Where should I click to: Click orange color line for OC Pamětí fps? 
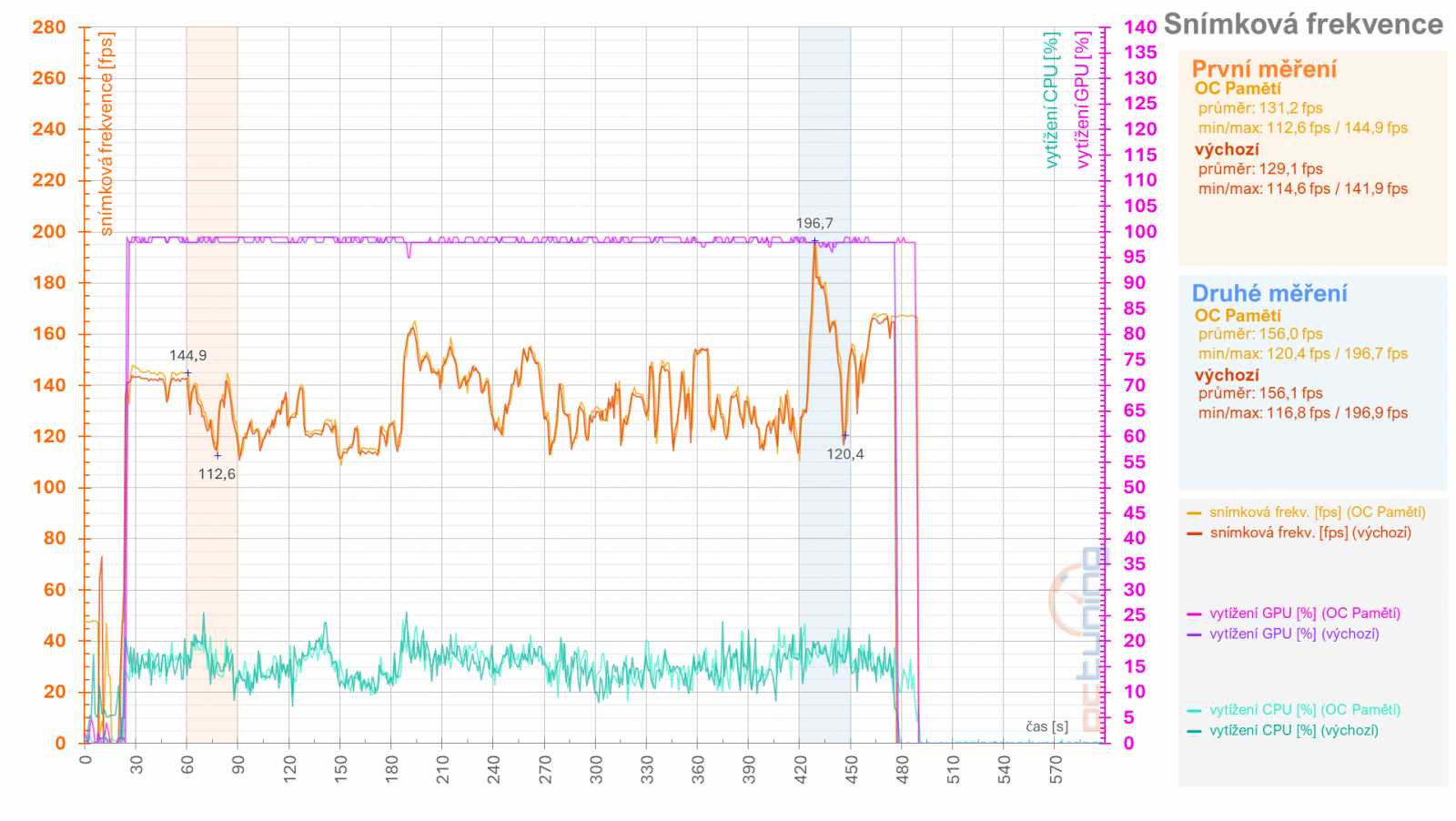[x=1195, y=513]
